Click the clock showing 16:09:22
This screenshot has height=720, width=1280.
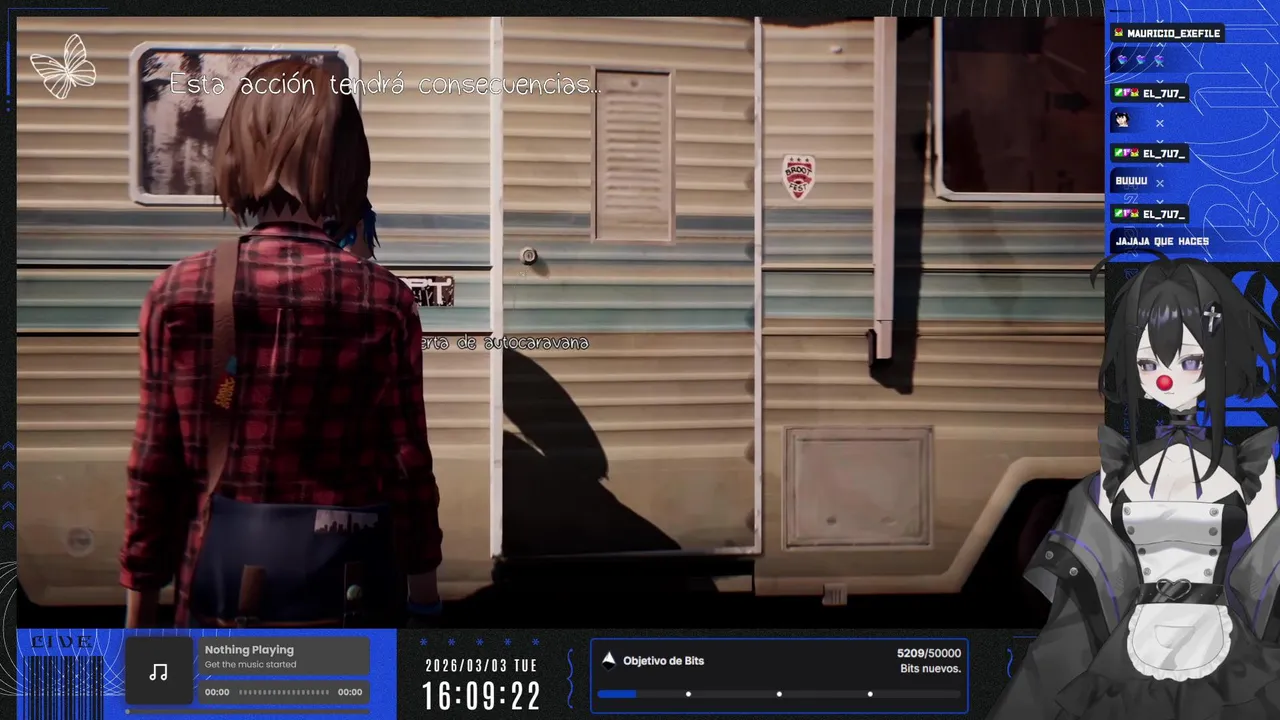(481, 695)
